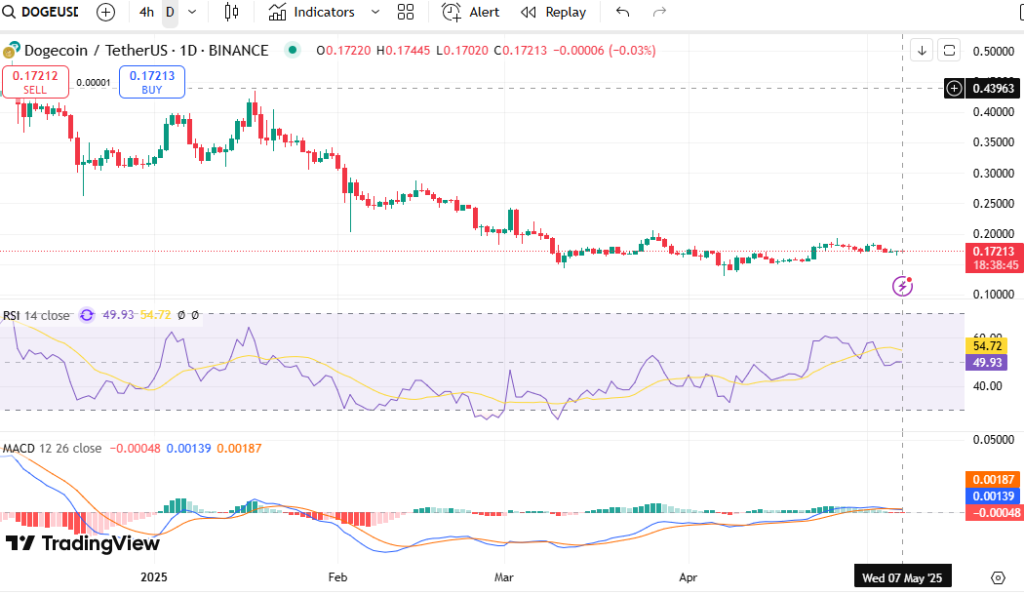
Task: Click the 0.40000 price scale label
Action: pyautogui.click(x=993, y=112)
